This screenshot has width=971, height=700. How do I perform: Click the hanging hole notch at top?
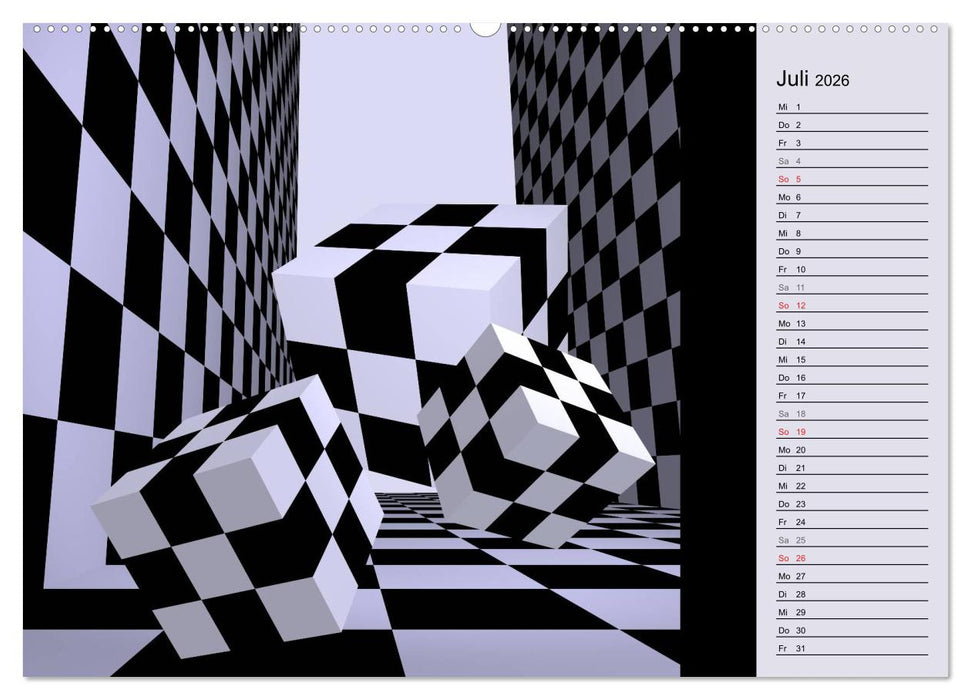tap(485, 26)
